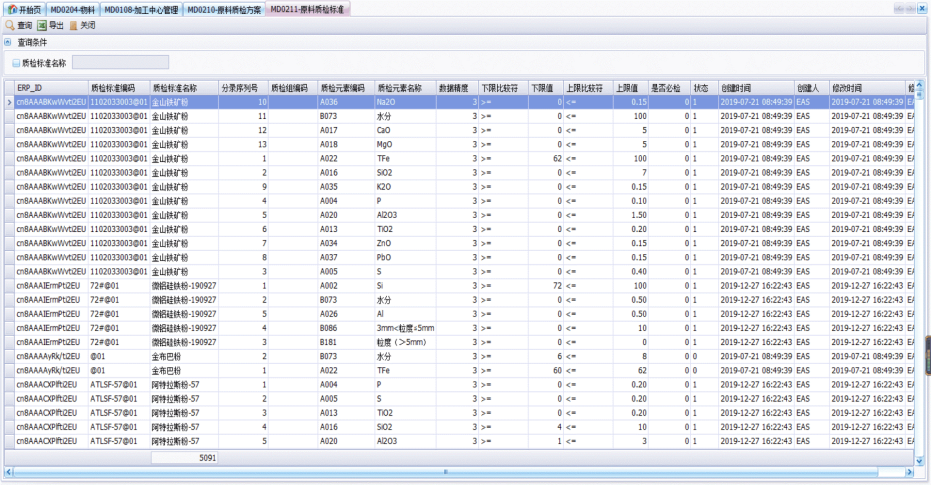Sort by 分录序列号 column header

click(x=243, y=88)
